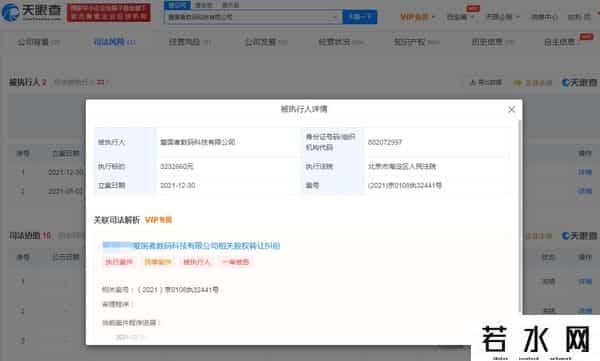
Task: Select the 查公司 search tab
Action: [x=177, y=5]
